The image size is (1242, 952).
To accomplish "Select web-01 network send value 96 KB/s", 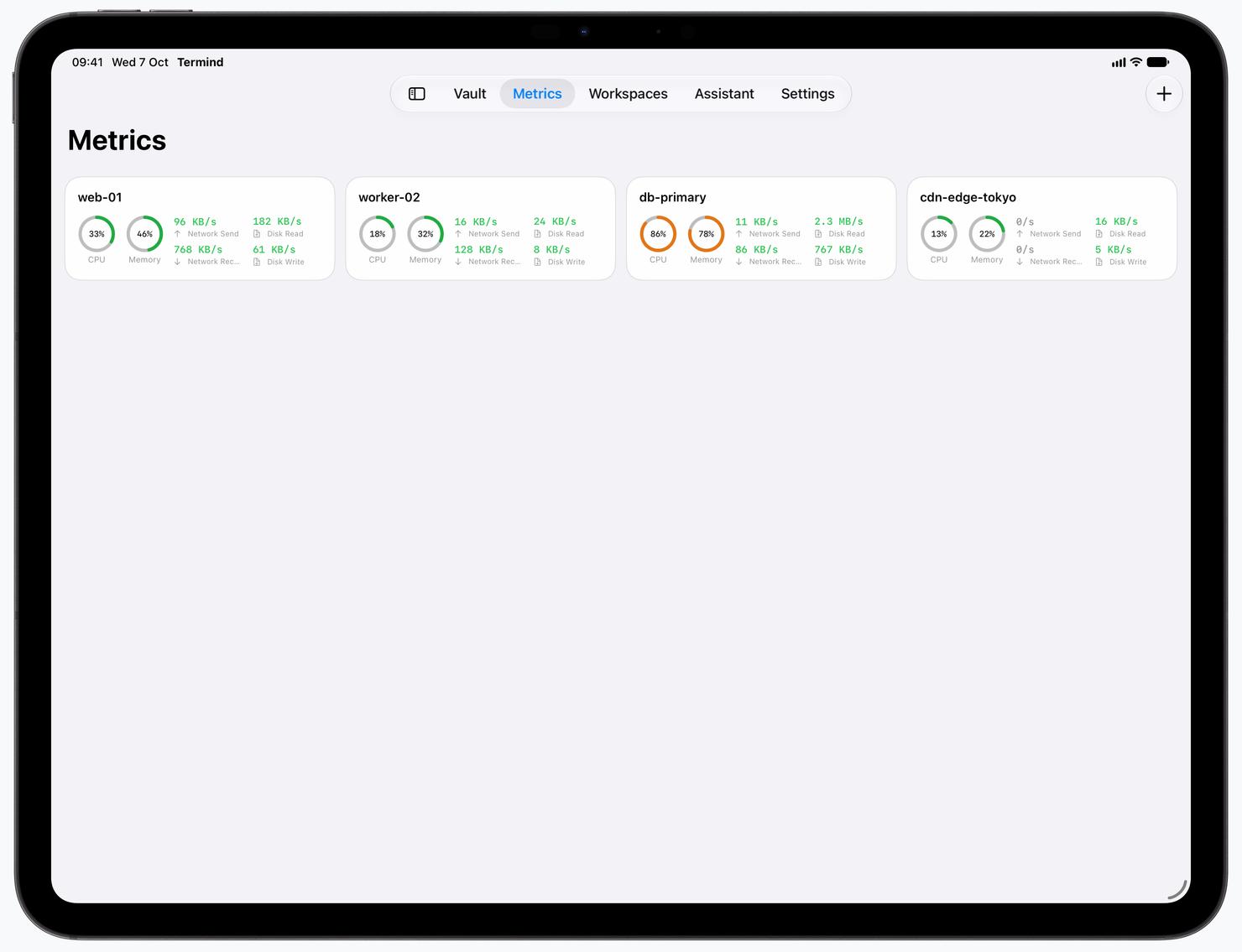I will coord(195,221).
